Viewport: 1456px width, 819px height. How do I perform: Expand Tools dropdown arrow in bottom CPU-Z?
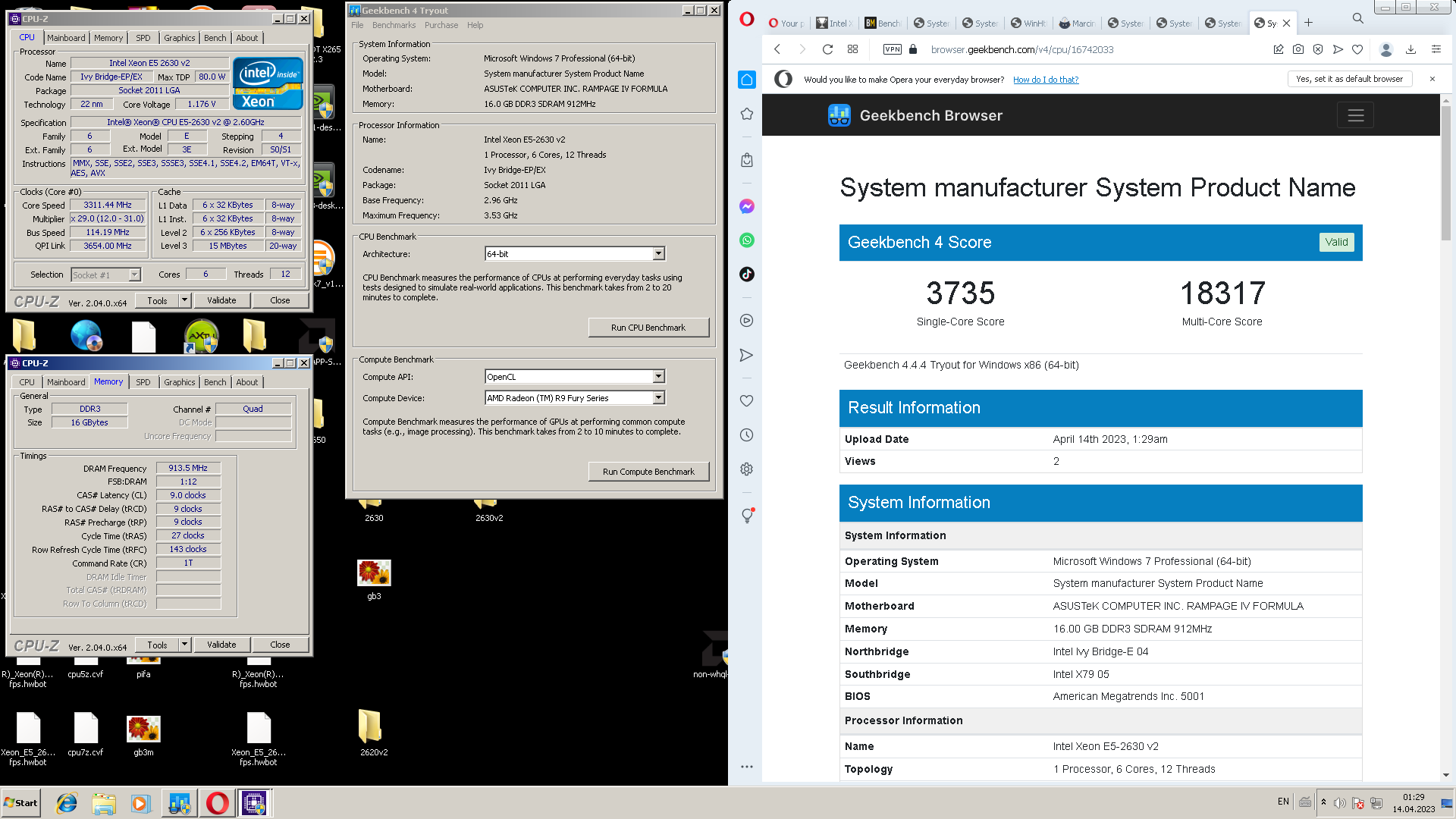point(184,645)
